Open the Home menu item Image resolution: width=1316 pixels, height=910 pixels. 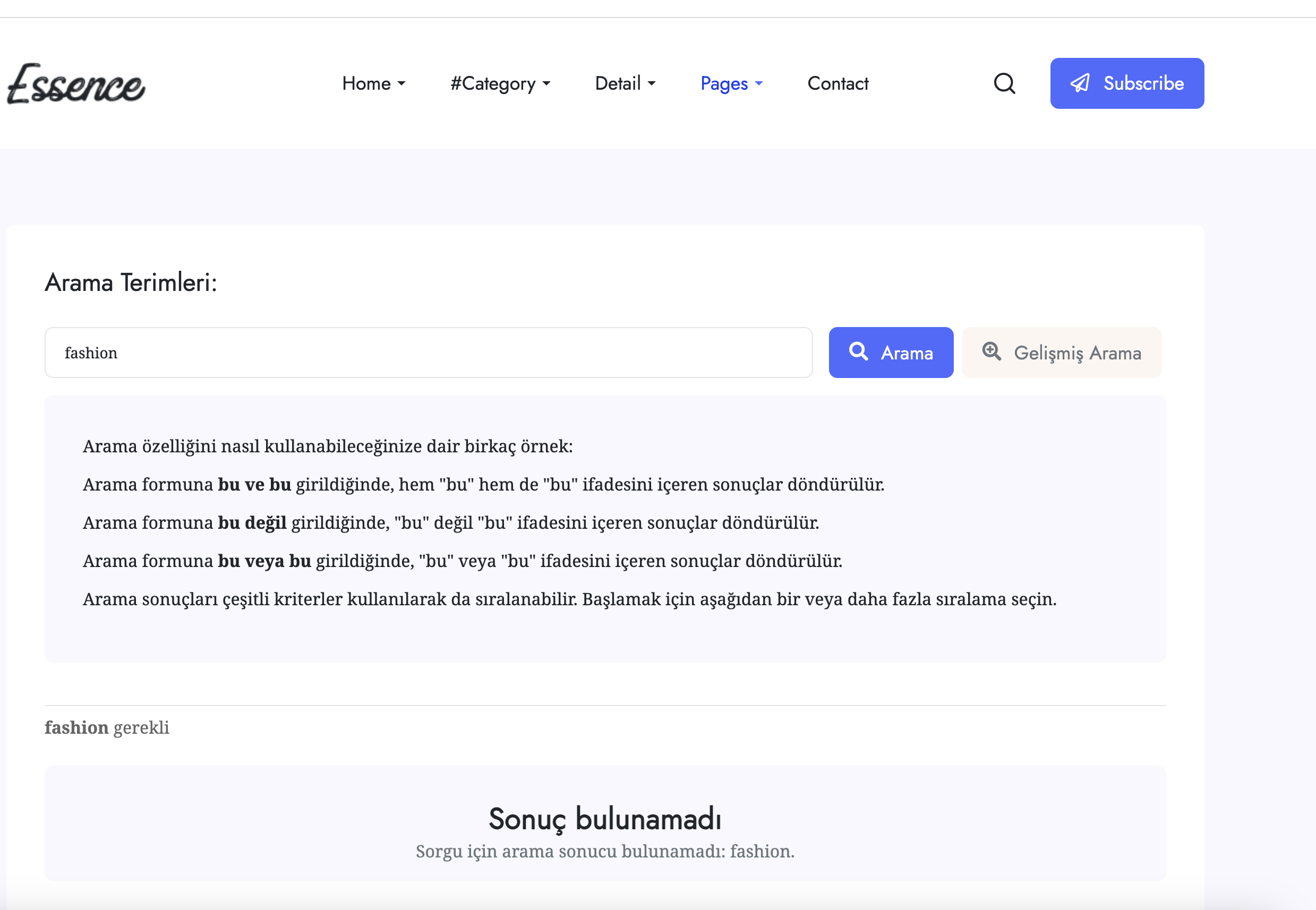(x=366, y=84)
